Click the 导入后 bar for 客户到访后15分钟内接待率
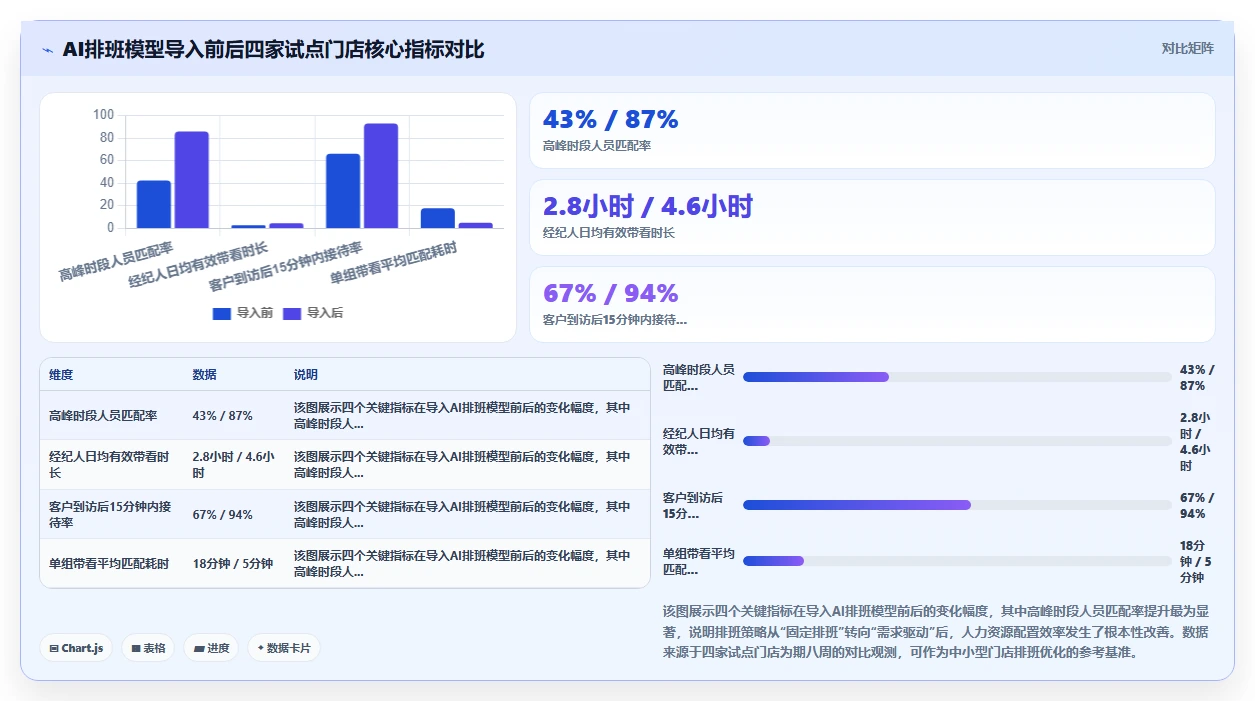This screenshot has width=1255, height=701. (x=381, y=176)
